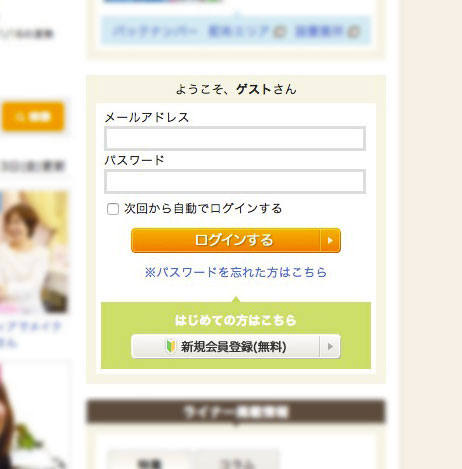Open the blurred バックナンバー link
This screenshot has width=462, height=469.
click(x=155, y=32)
